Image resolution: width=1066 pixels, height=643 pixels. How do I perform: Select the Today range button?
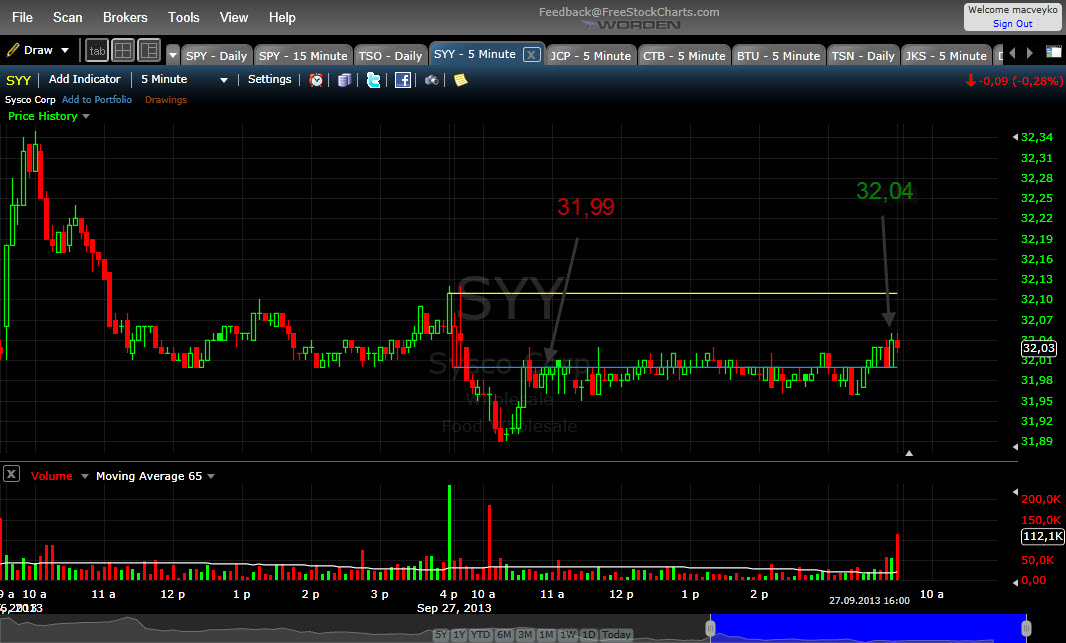(616, 635)
